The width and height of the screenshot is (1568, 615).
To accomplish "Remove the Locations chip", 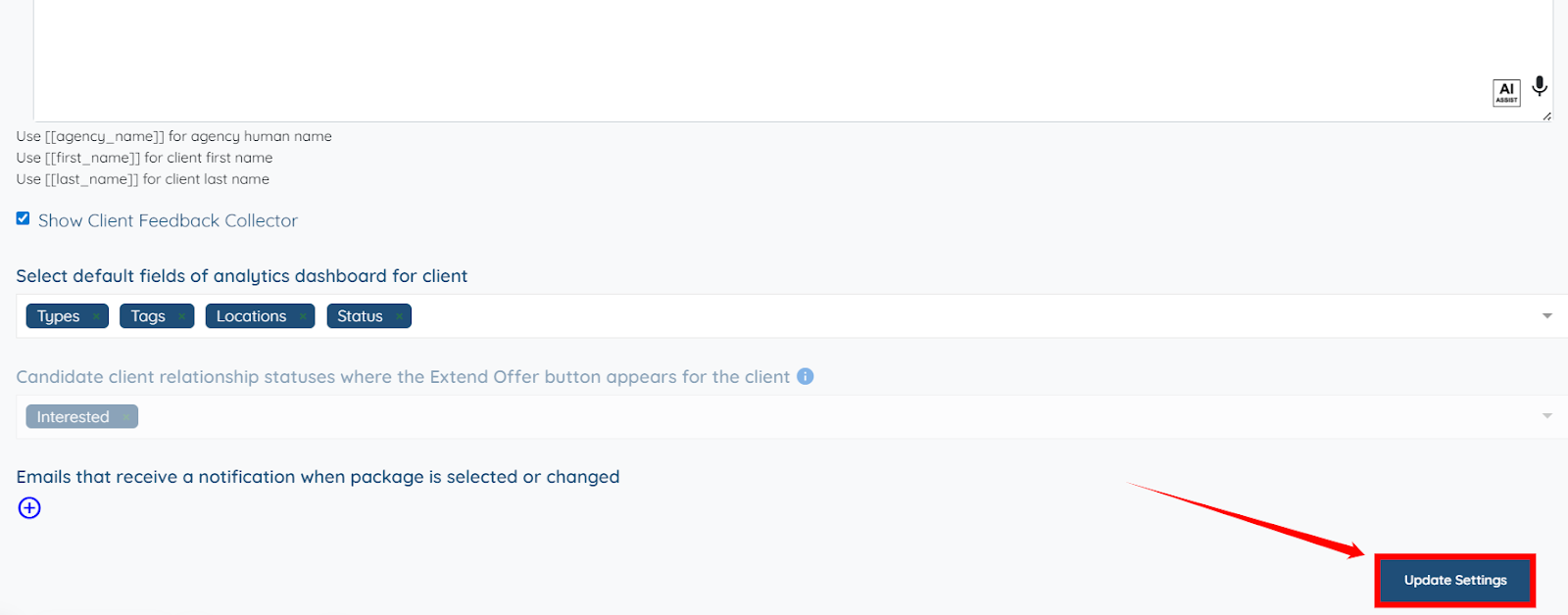I will click(303, 316).
